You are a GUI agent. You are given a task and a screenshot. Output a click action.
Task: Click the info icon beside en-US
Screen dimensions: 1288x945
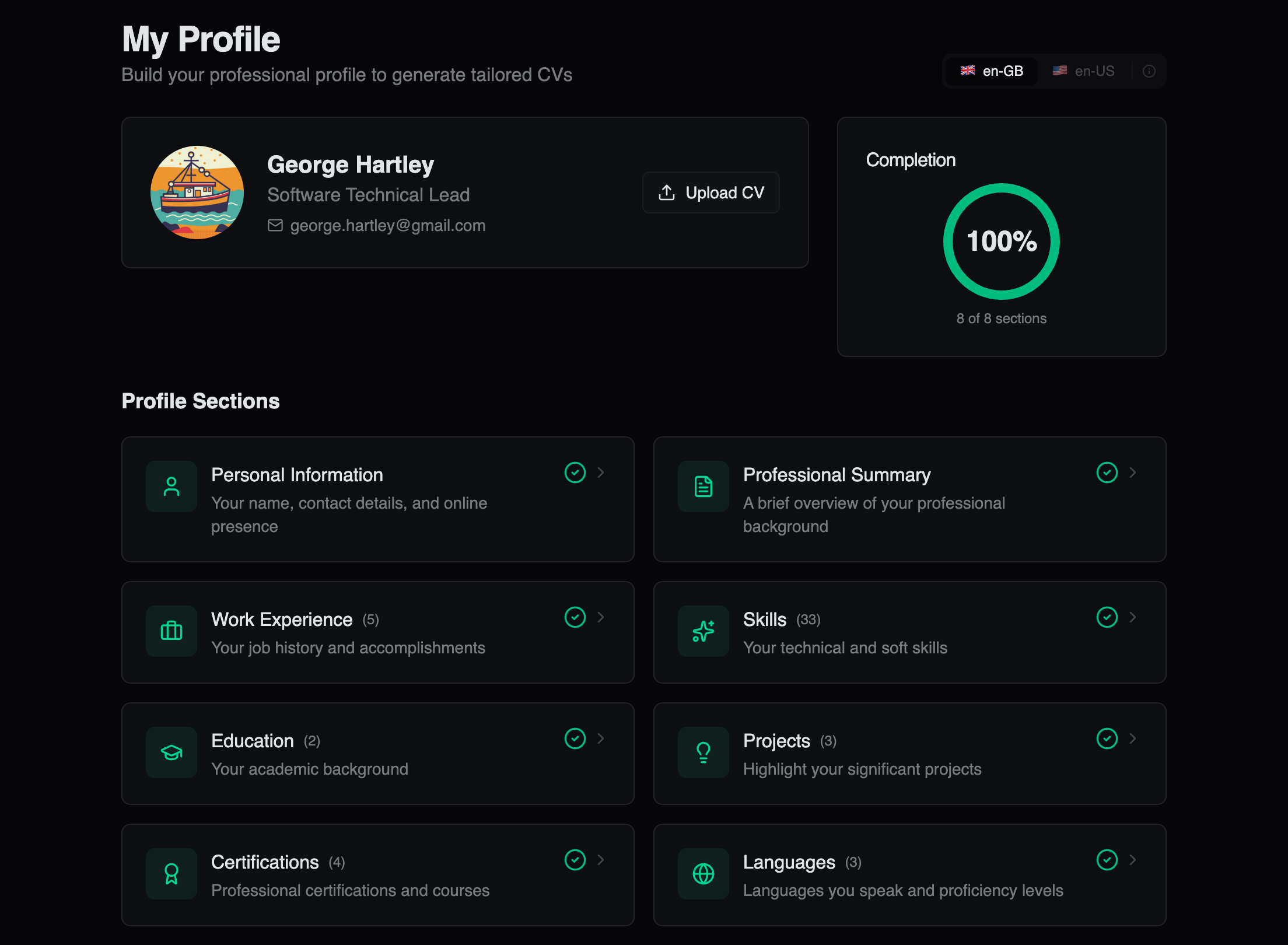1149,71
